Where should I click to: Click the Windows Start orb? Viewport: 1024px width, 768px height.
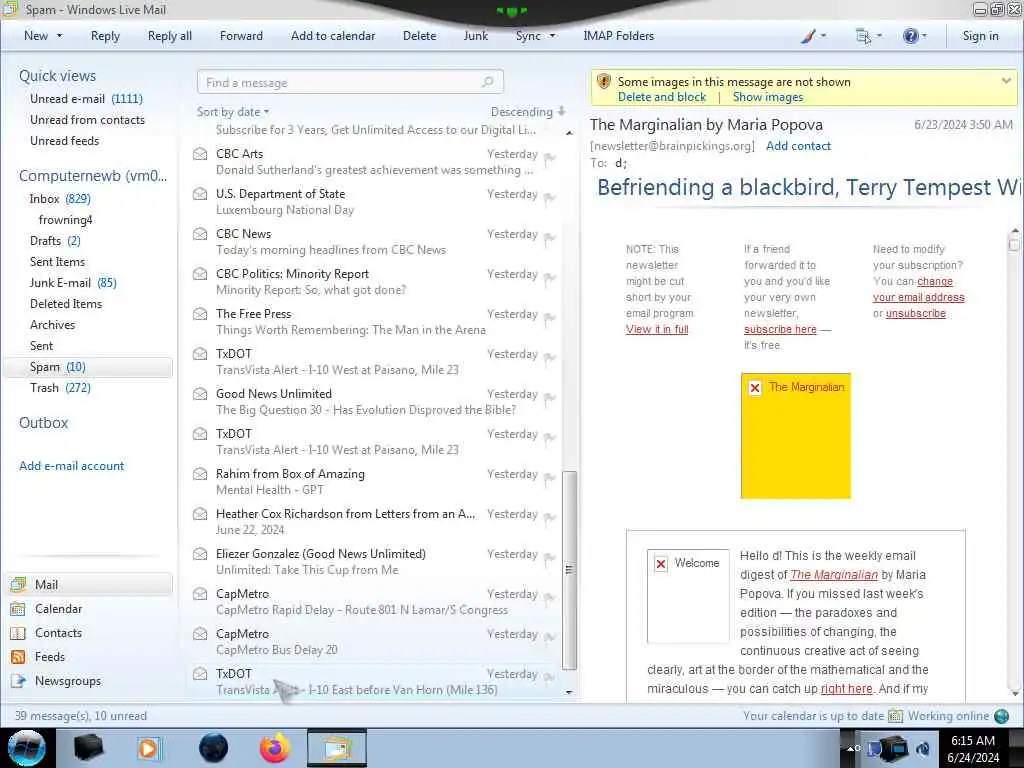pyautogui.click(x=27, y=748)
